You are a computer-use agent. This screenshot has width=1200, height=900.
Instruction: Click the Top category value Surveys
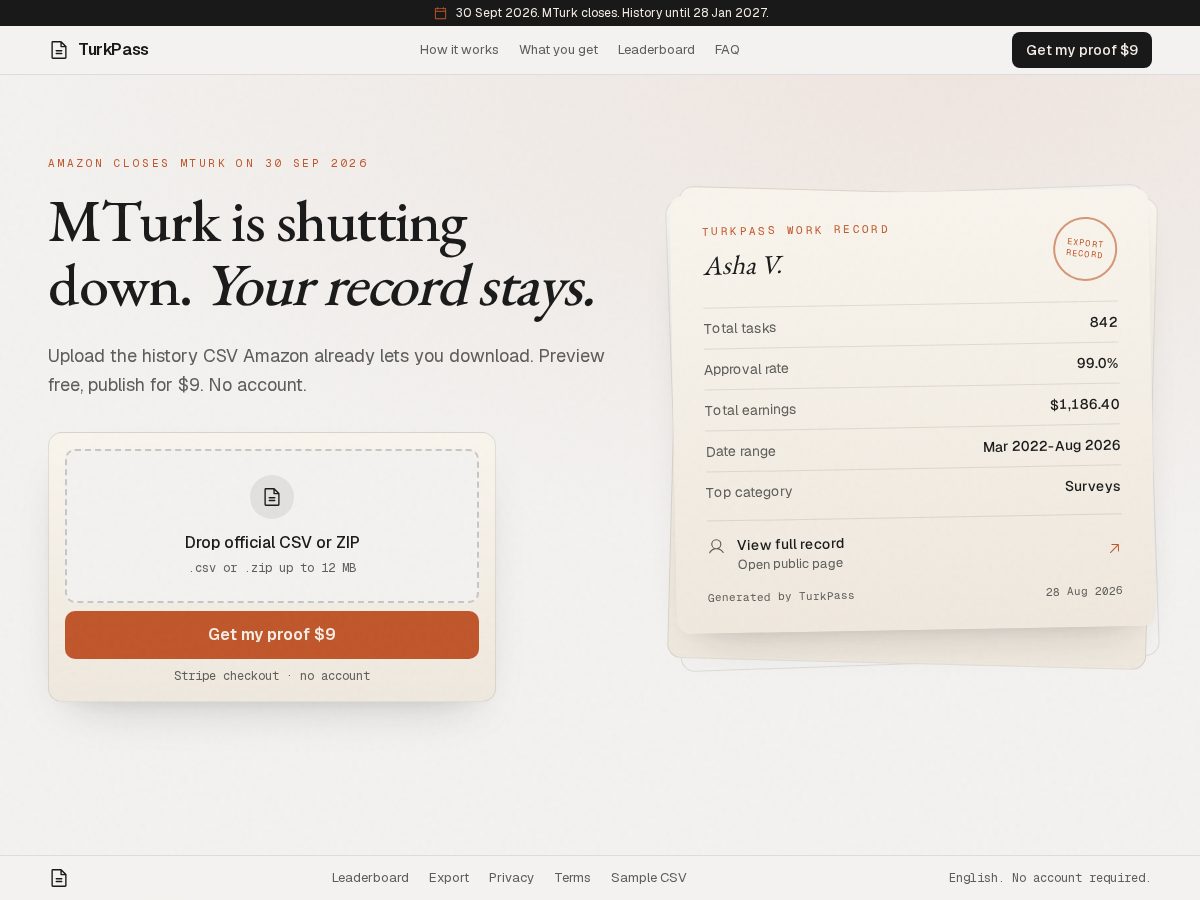[1092, 486]
